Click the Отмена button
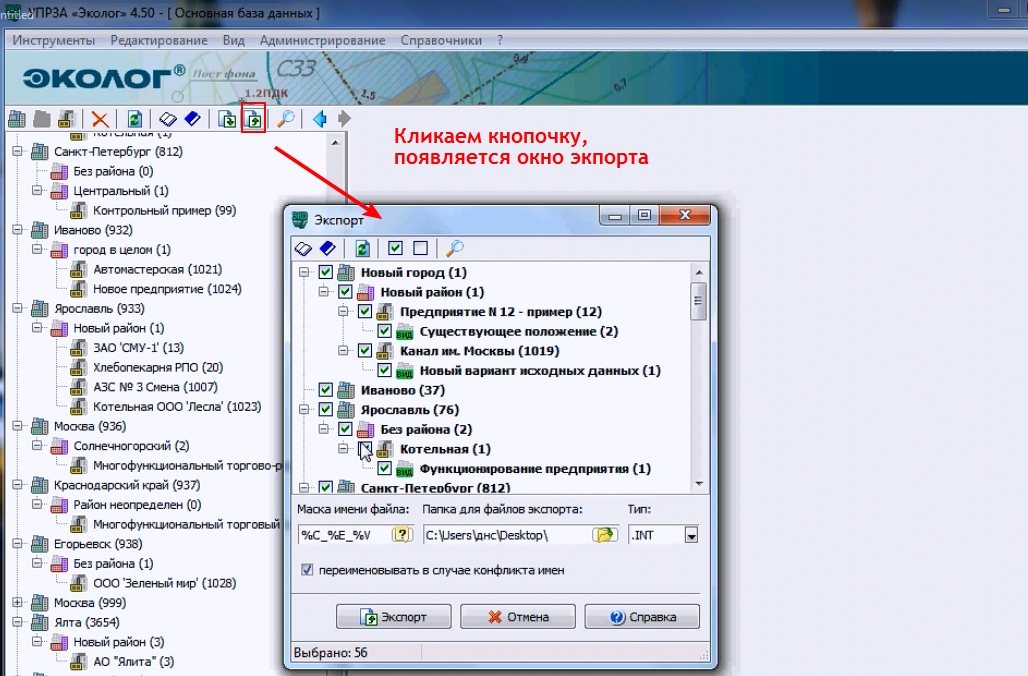Viewport: 1028px width, 676px height. [x=518, y=617]
